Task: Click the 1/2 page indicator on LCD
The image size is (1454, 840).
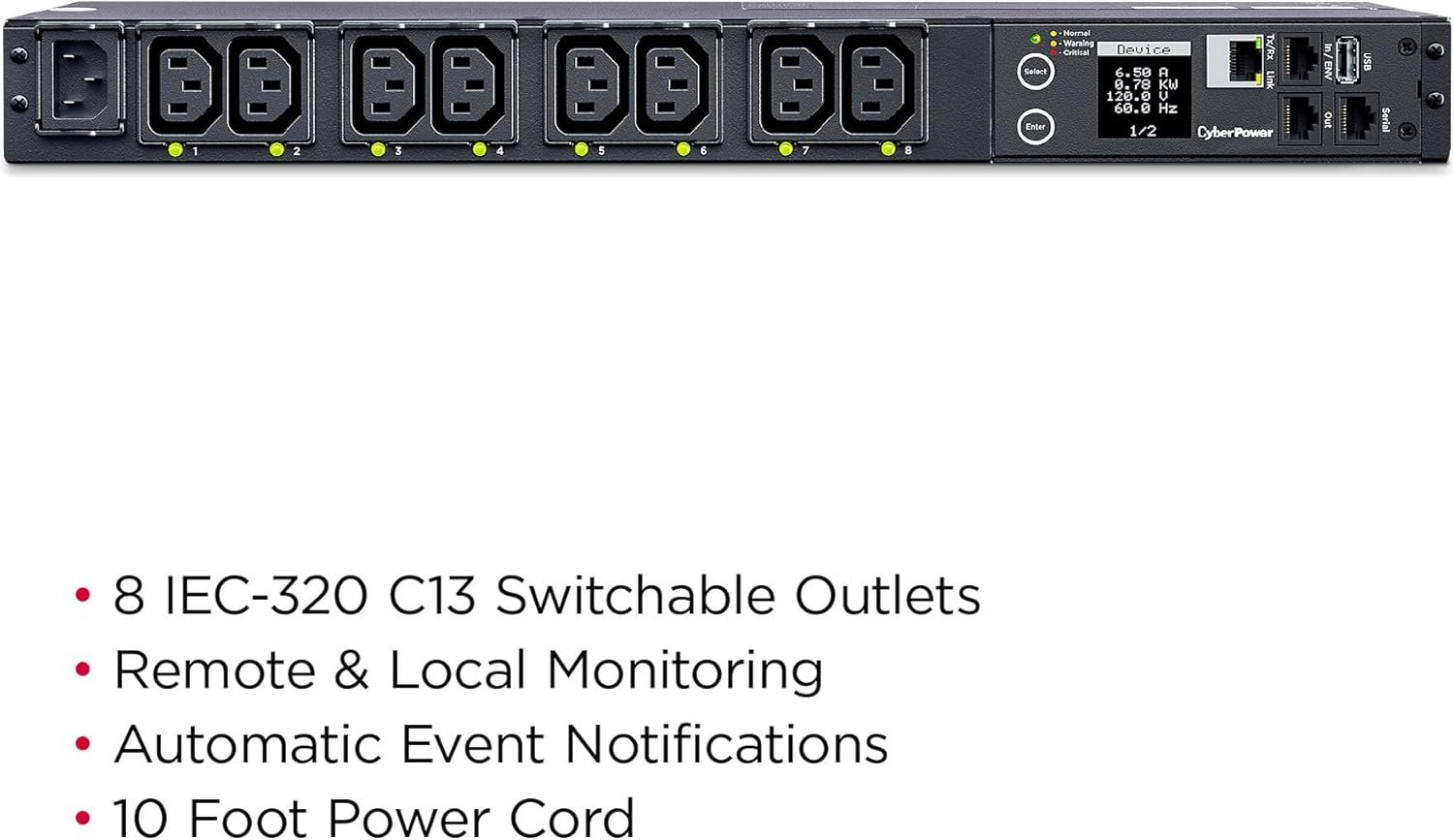Action: coord(1143,130)
